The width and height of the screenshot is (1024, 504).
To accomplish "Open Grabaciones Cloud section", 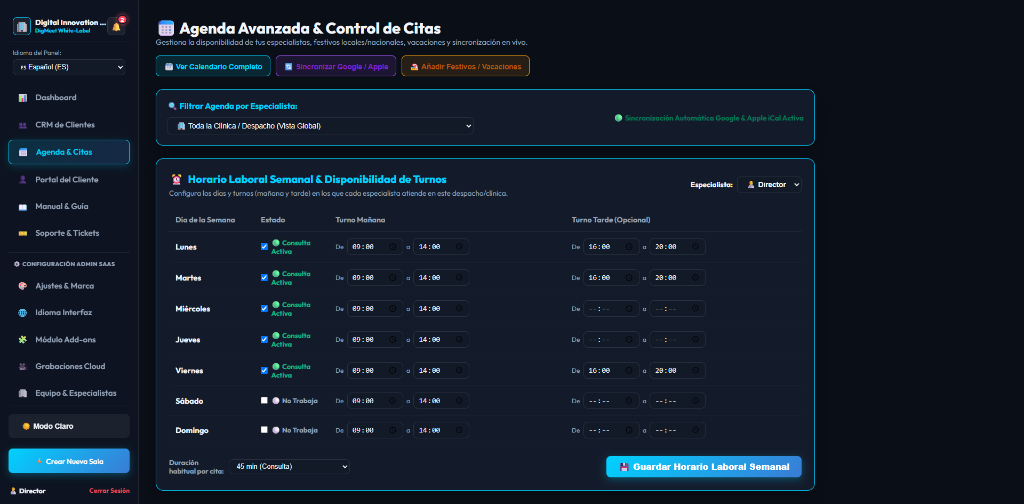I will 69,366.
